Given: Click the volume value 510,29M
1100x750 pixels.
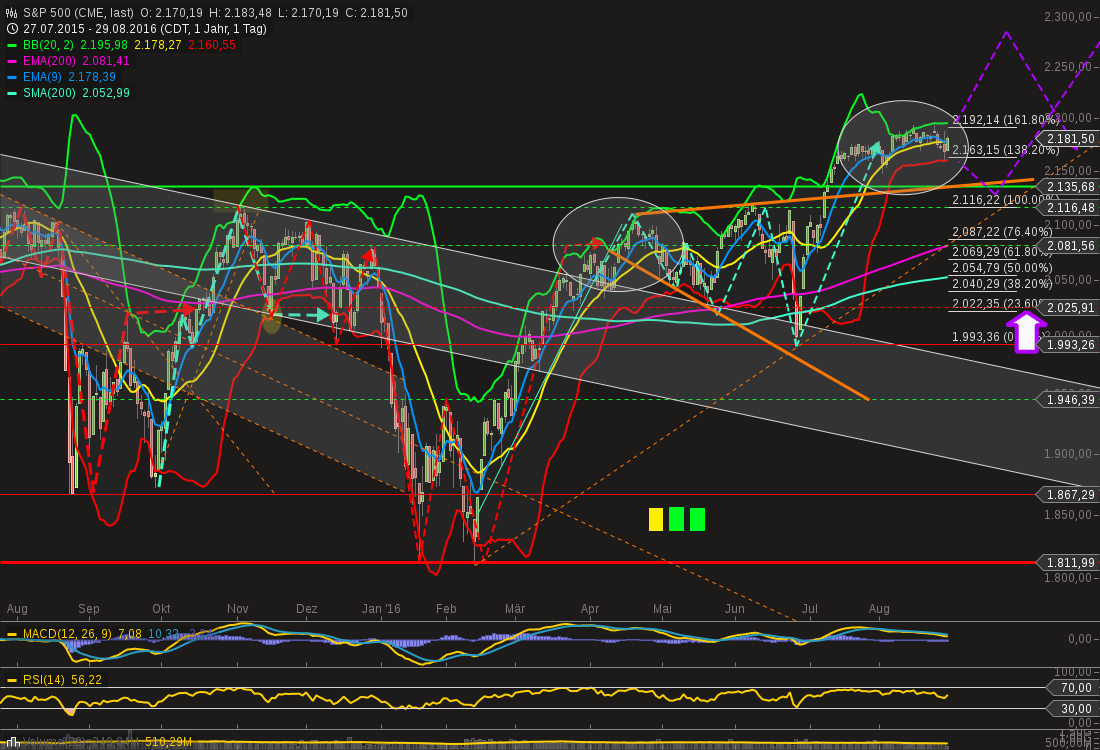Looking at the screenshot, I should [168, 742].
